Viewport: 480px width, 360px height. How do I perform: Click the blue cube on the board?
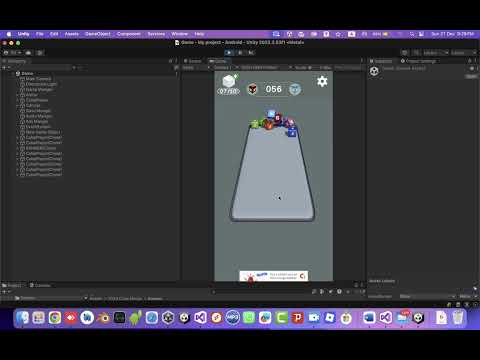[x=292, y=133]
